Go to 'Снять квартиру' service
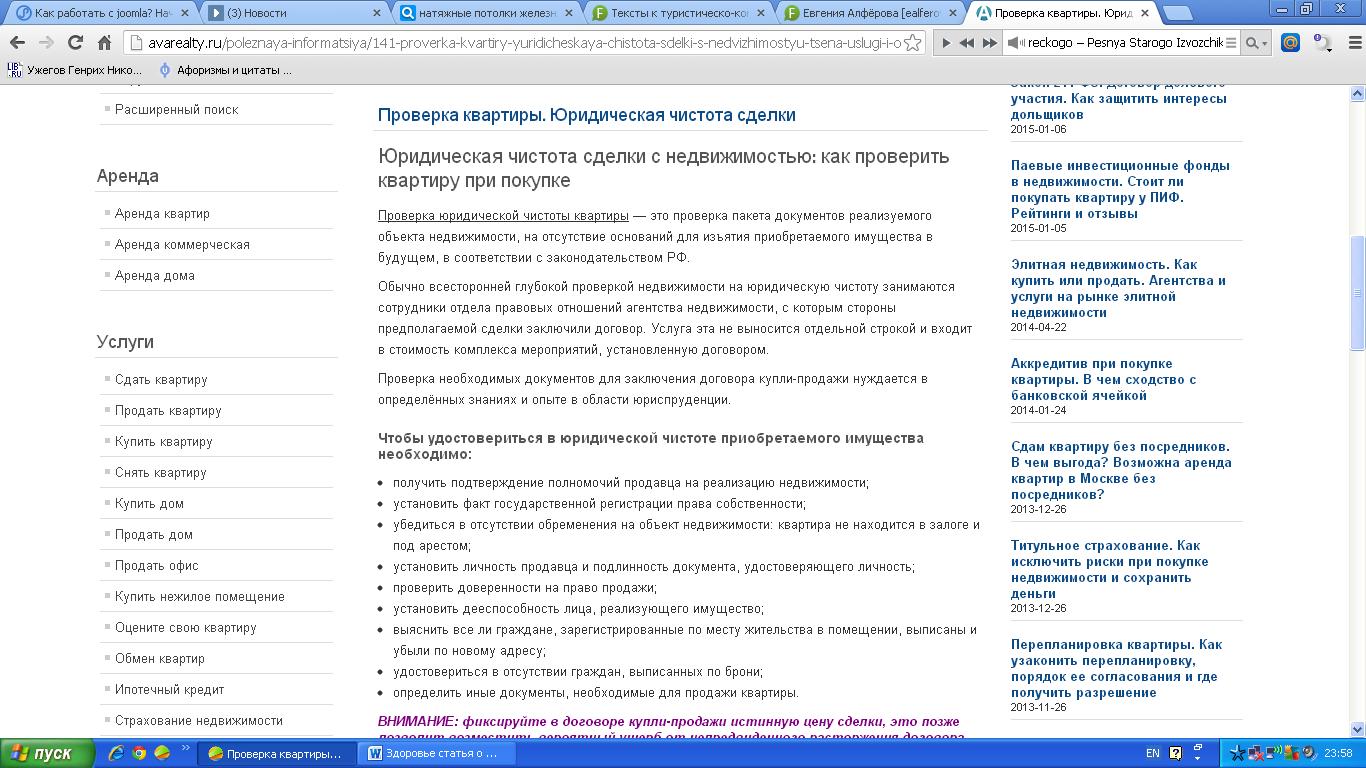This screenshot has width=1366, height=768. click(x=161, y=472)
